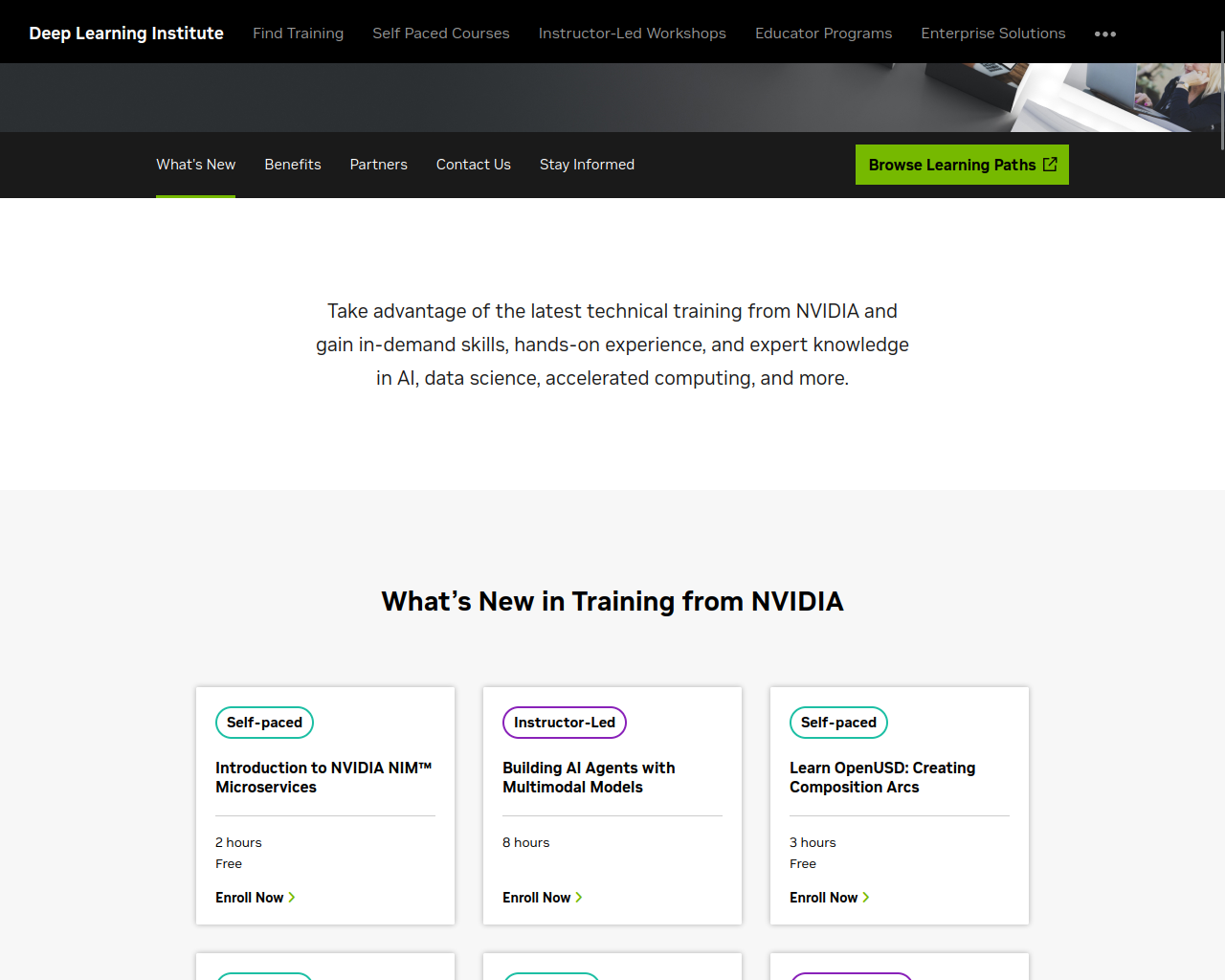Open Deep Learning Institute home link
Image resolution: width=1225 pixels, height=980 pixels.
tap(126, 33)
